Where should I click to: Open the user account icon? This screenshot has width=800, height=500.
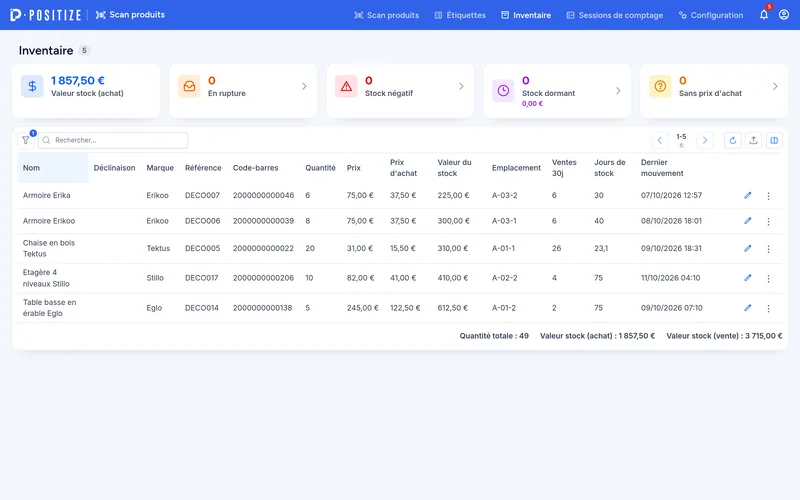click(x=784, y=15)
